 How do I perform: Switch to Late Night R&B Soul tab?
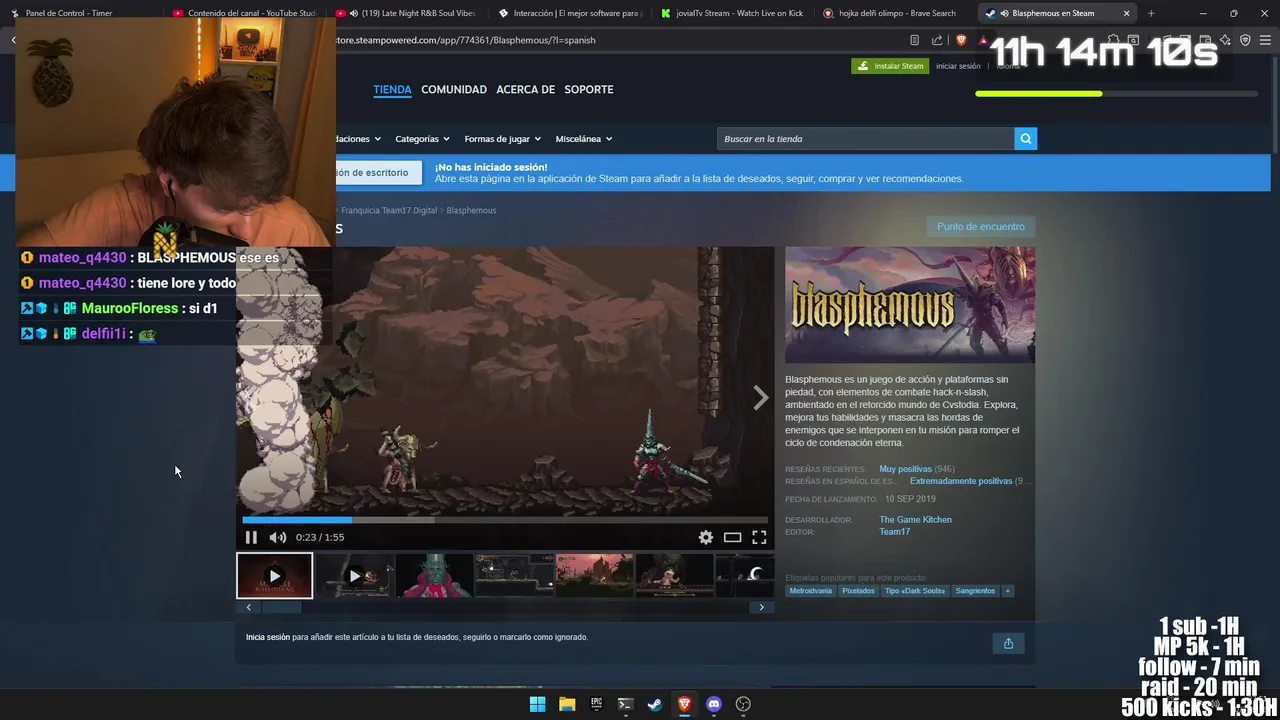[x=408, y=13]
